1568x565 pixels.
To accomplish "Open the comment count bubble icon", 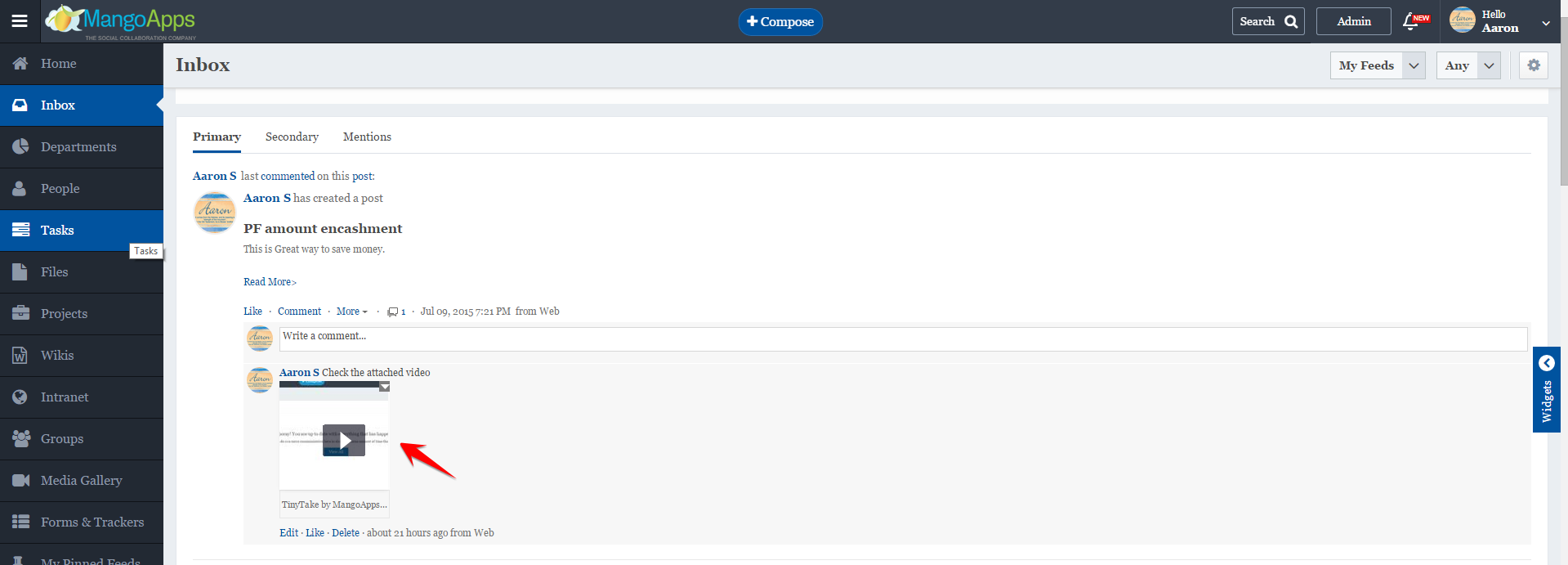I will click(x=393, y=312).
